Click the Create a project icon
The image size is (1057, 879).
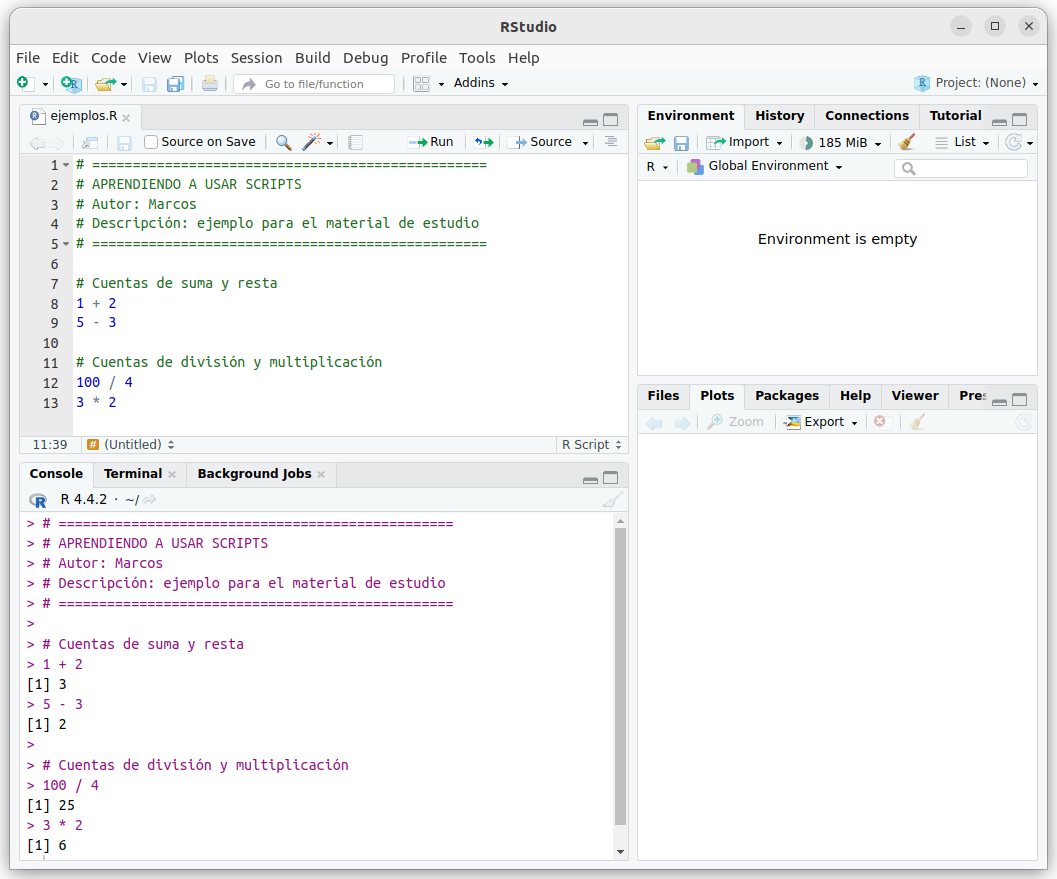pyautogui.click(x=71, y=84)
